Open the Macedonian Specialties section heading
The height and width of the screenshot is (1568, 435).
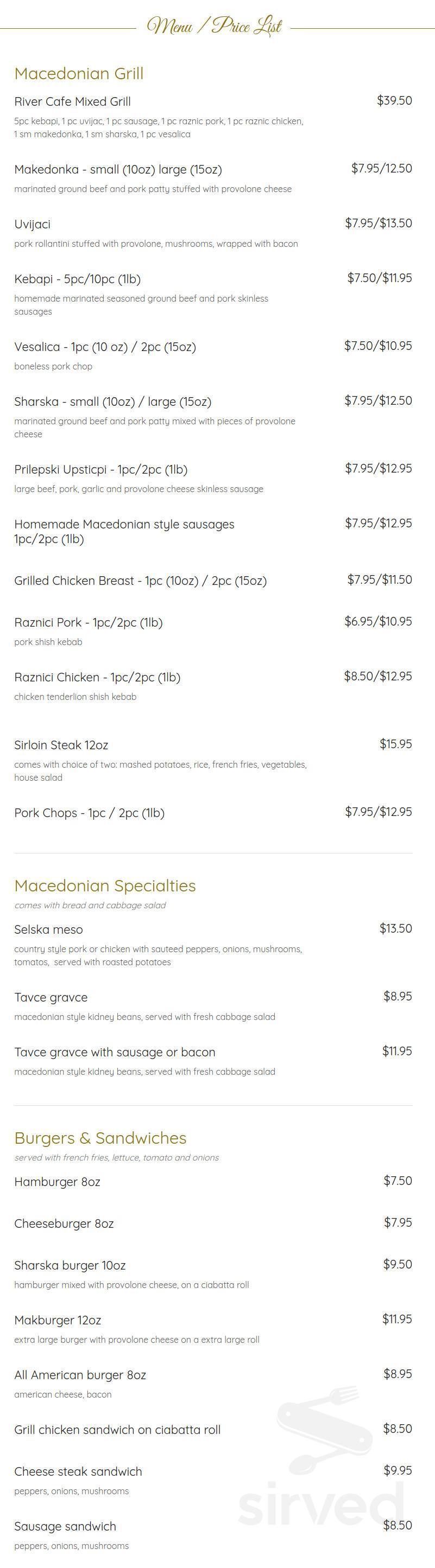(105, 885)
